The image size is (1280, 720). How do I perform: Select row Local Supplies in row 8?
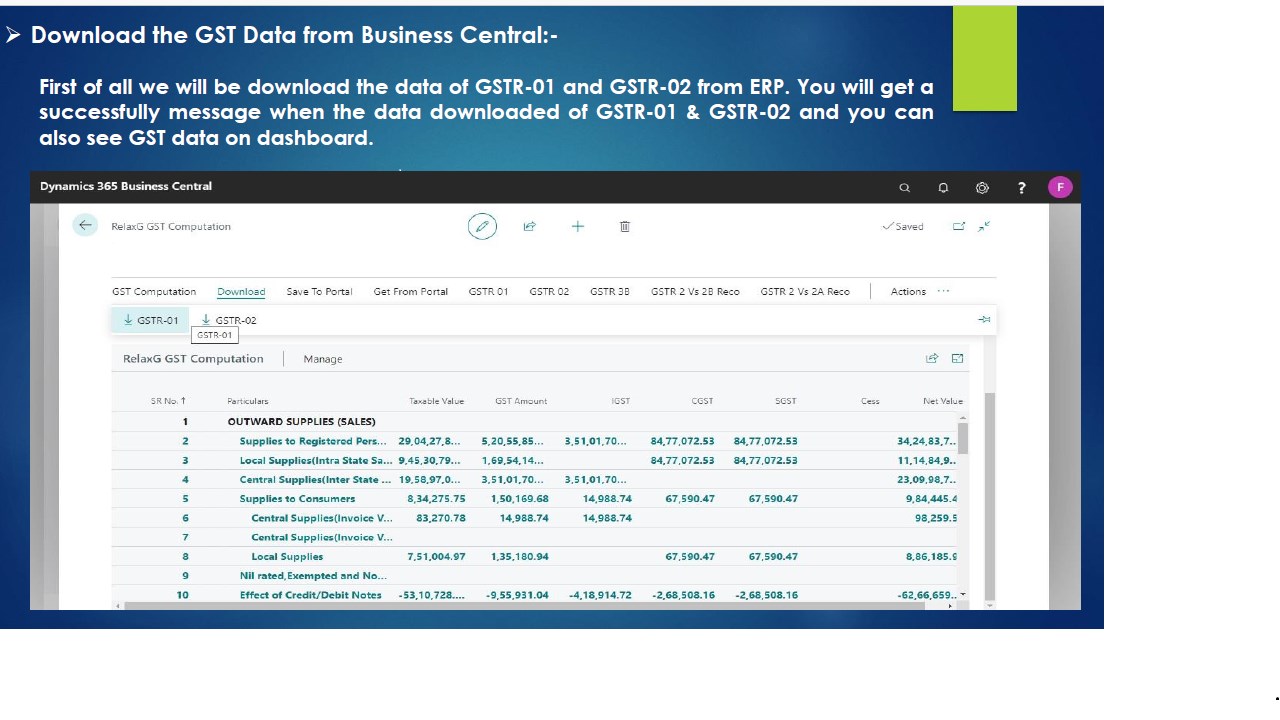tap(535, 557)
